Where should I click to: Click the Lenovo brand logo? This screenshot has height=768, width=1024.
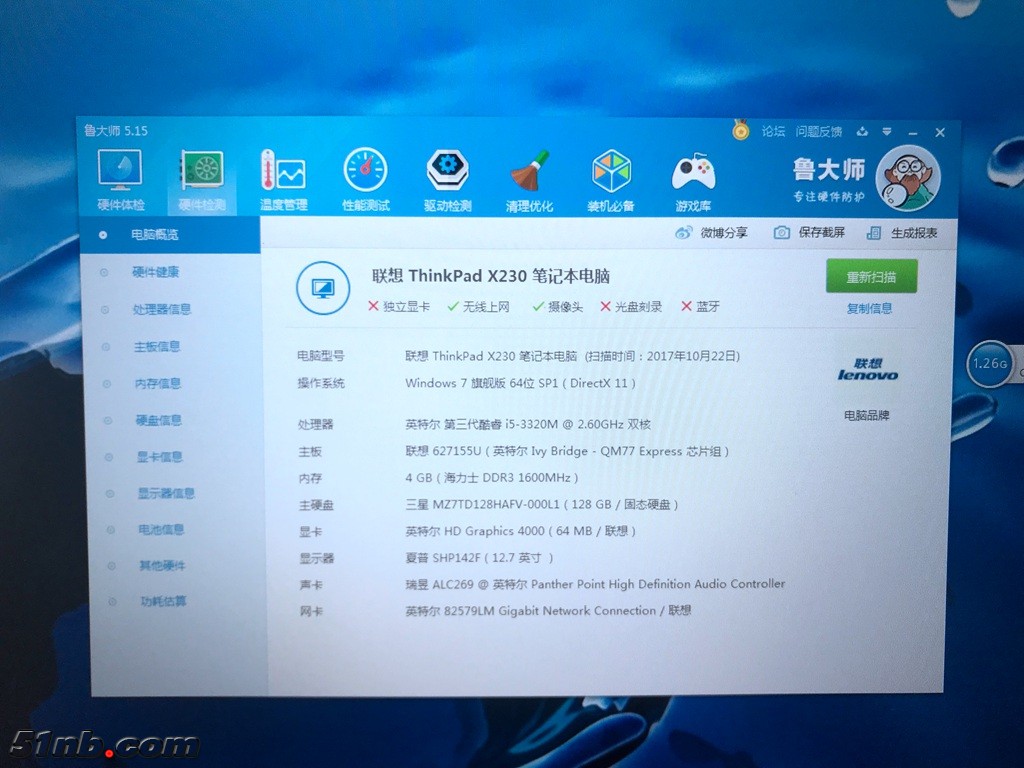coord(868,370)
